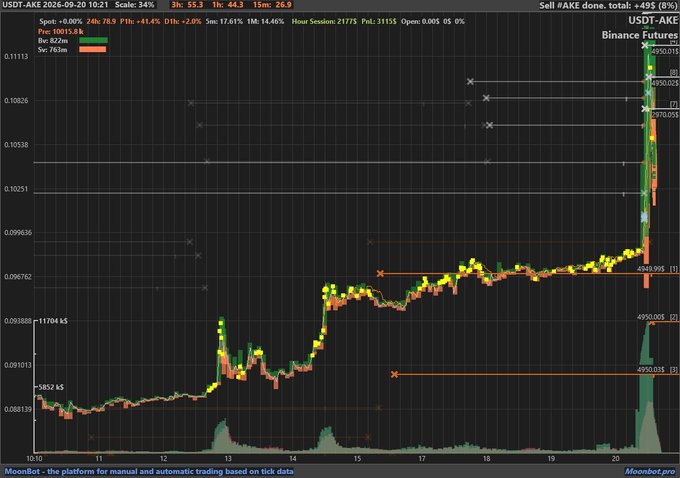Click the PnL: 3115$ value

tap(379, 21)
